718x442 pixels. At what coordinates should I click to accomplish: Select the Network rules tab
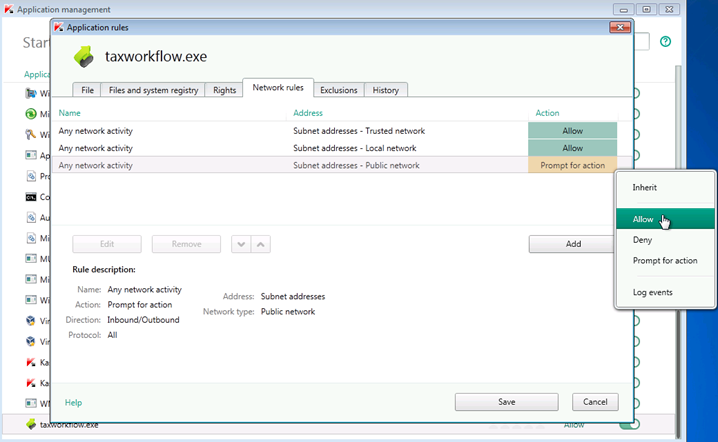pos(278,87)
